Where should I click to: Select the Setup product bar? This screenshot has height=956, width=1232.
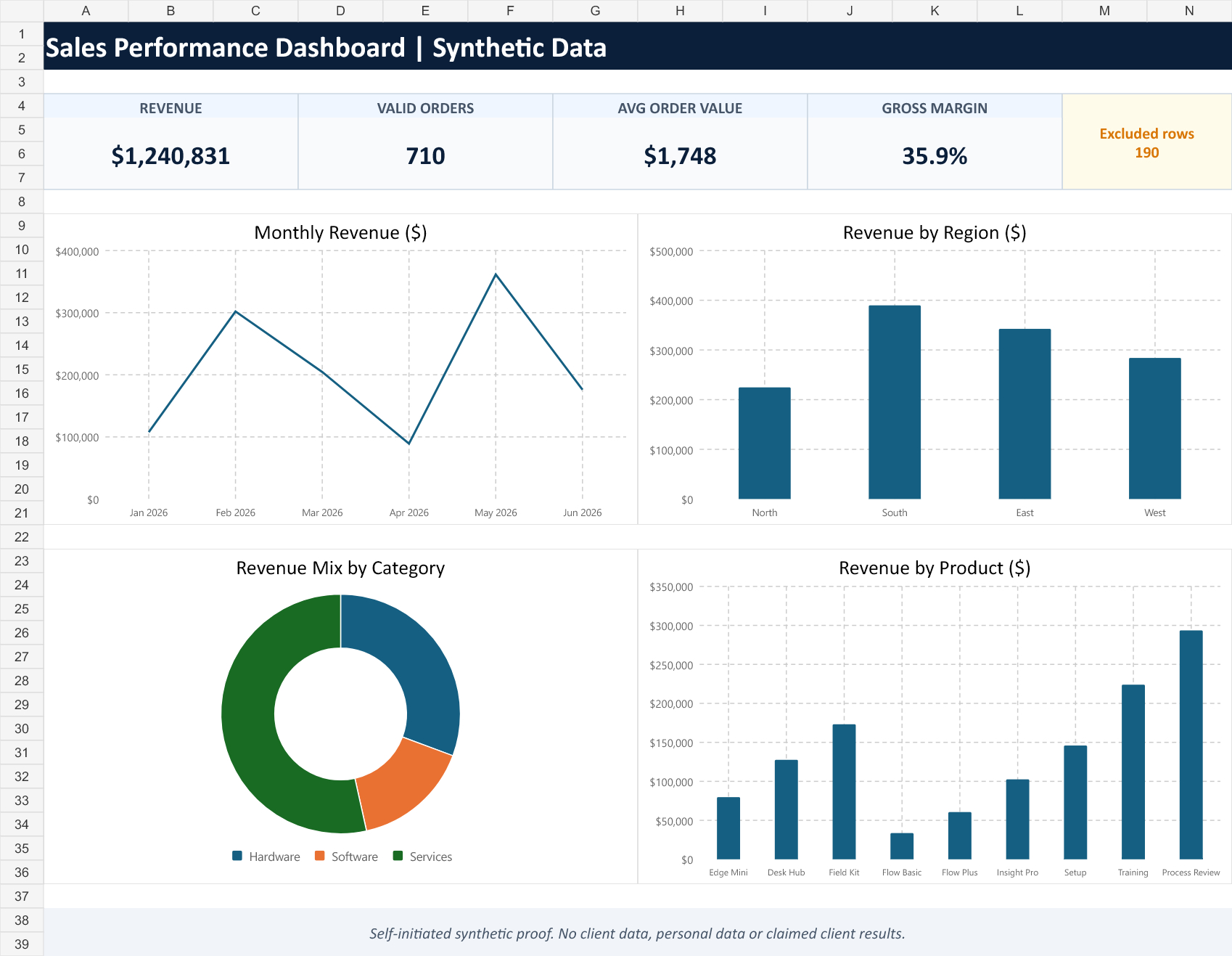[x=1075, y=802]
